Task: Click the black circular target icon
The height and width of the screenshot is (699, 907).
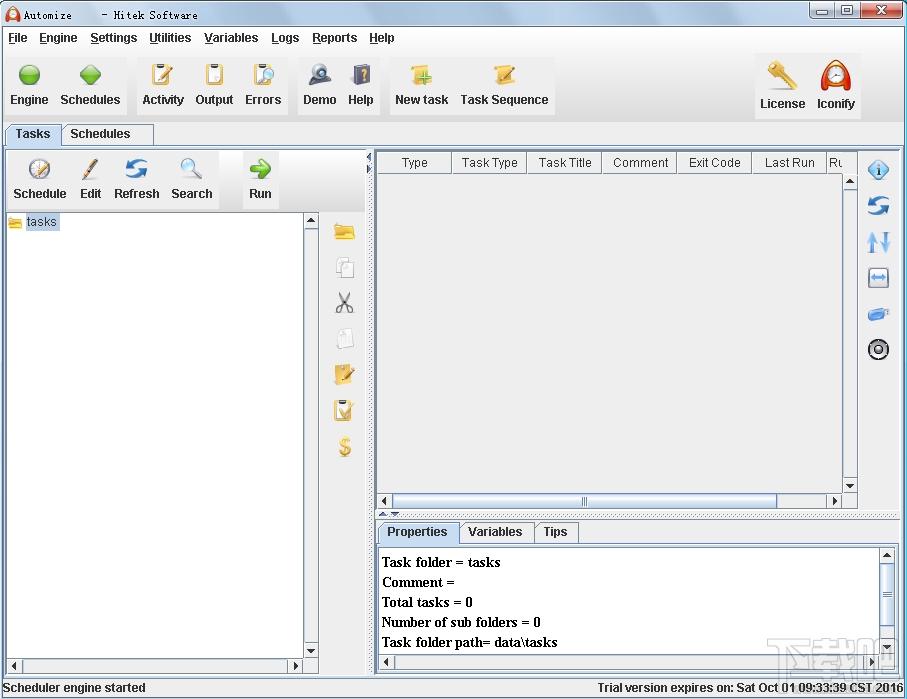Action: 878,350
